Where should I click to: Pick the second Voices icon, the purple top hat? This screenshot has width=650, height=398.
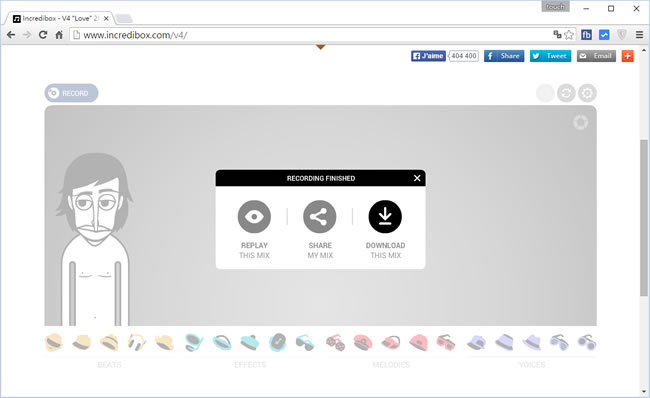tap(504, 342)
